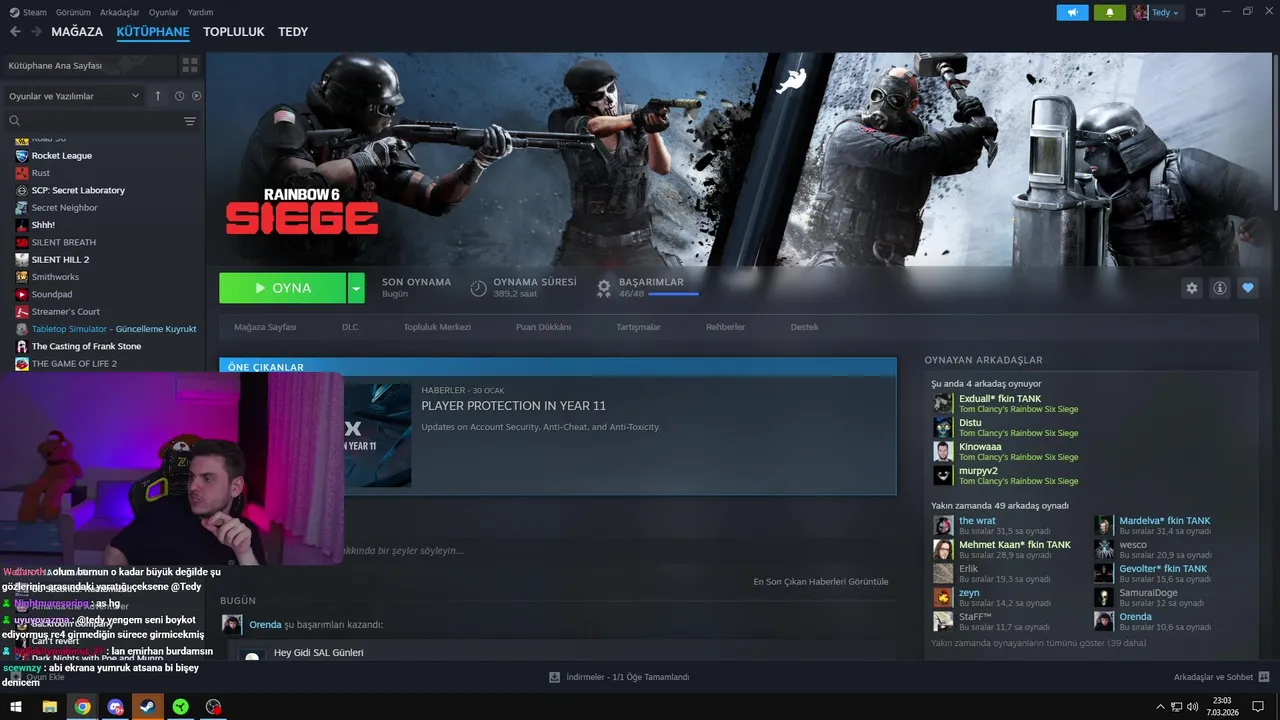The height and width of the screenshot is (720, 1280).
Task: Select The Casting of Frank Stone
Action: point(86,346)
